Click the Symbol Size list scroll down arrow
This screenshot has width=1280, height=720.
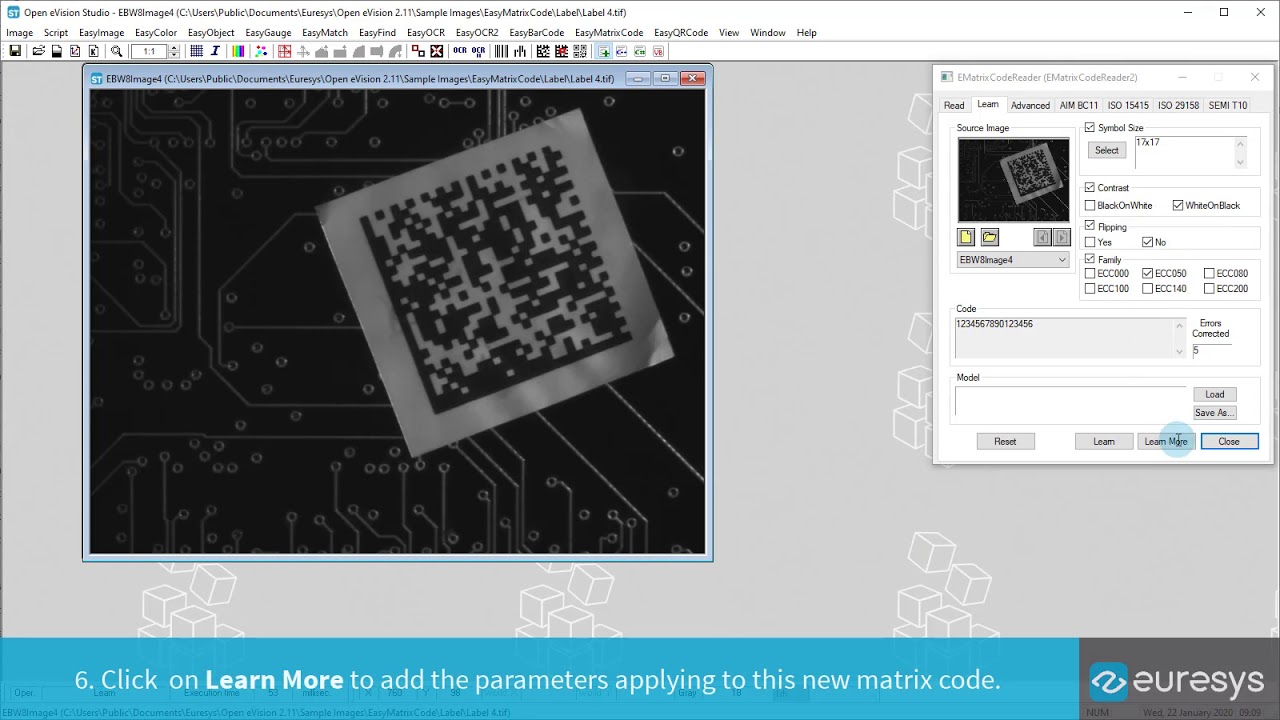point(1241,162)
